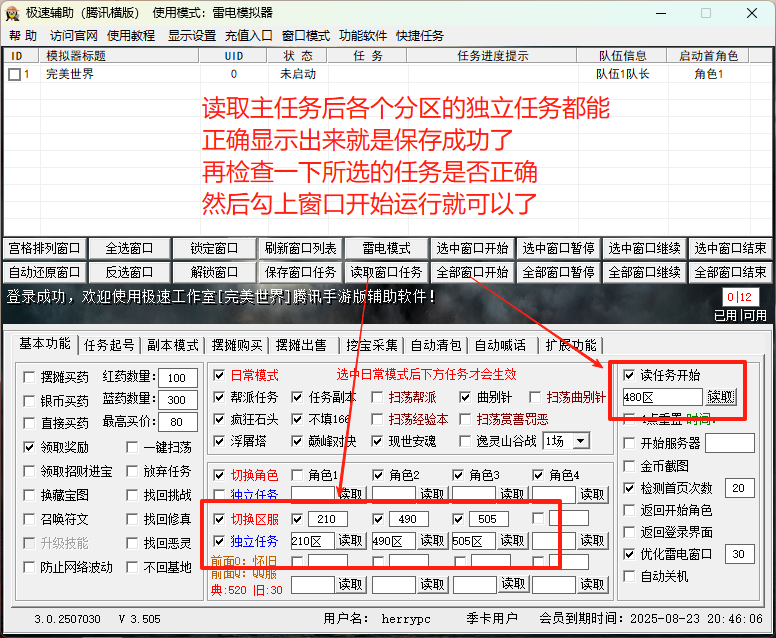This screenshot has width=776, height=638.
Task: Click the 开始服务器 input field
Action: point(729,443)
